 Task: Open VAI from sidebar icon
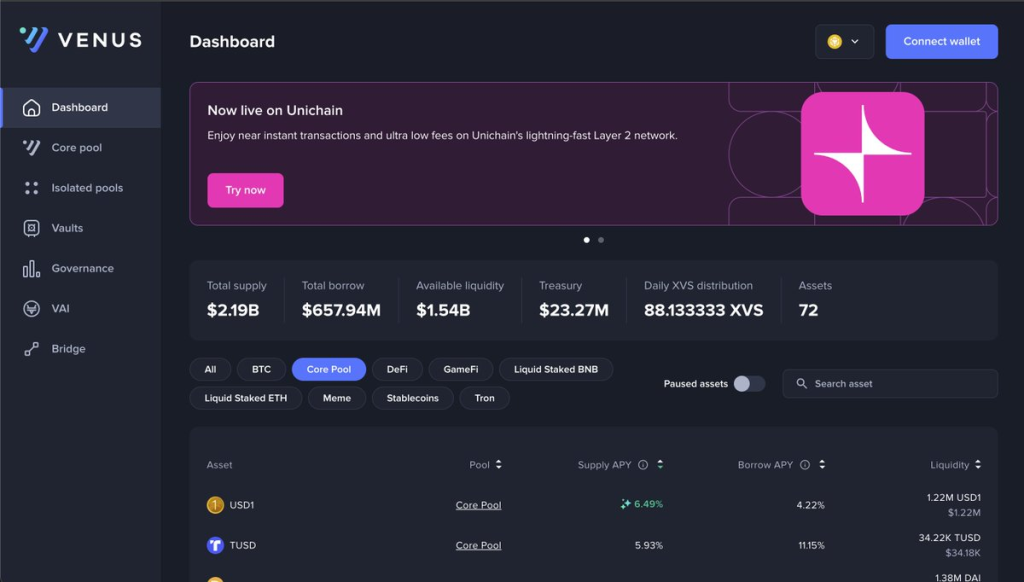[x=31, y=309]
